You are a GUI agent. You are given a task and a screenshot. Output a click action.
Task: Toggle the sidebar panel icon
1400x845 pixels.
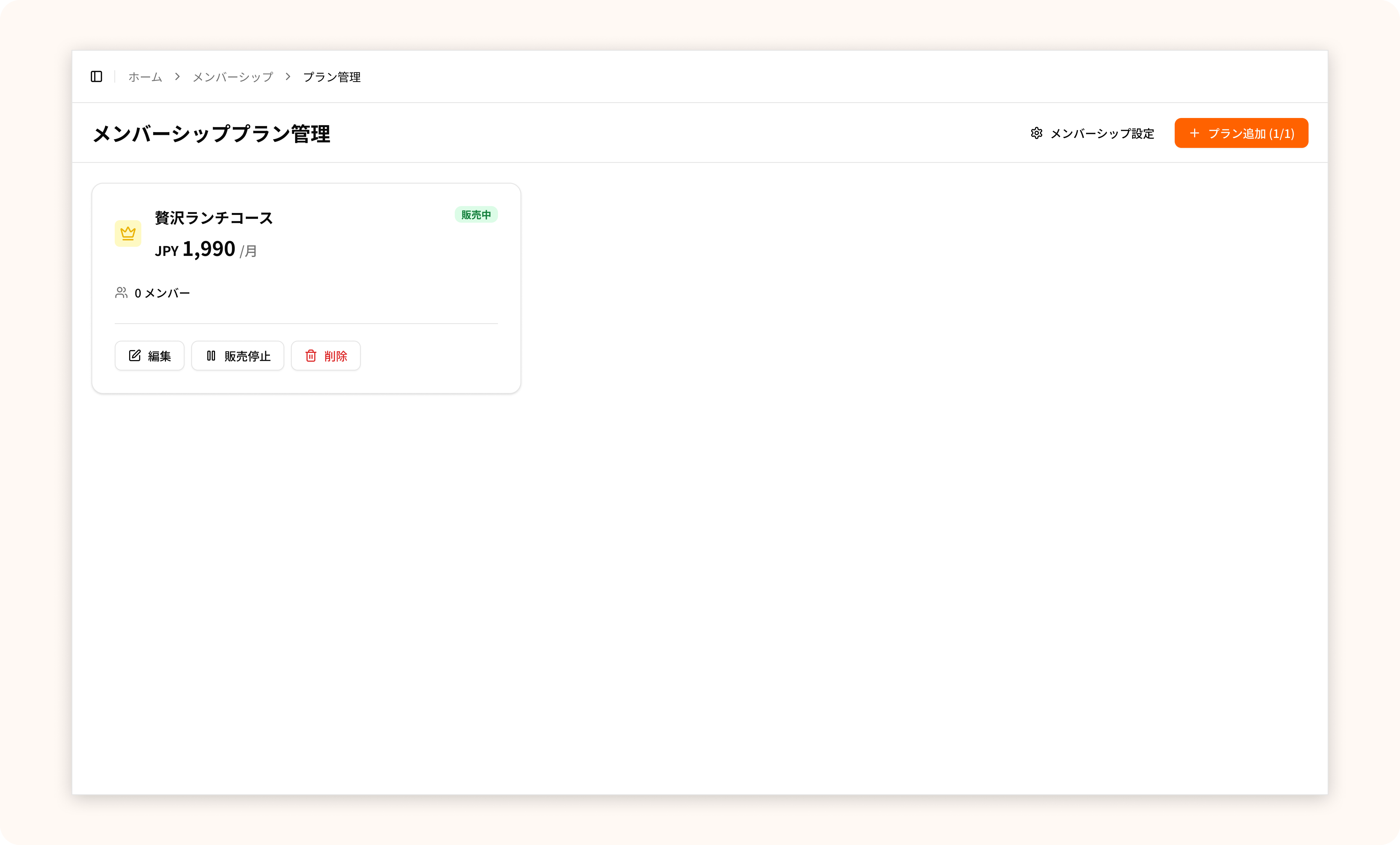click(97, 77)
